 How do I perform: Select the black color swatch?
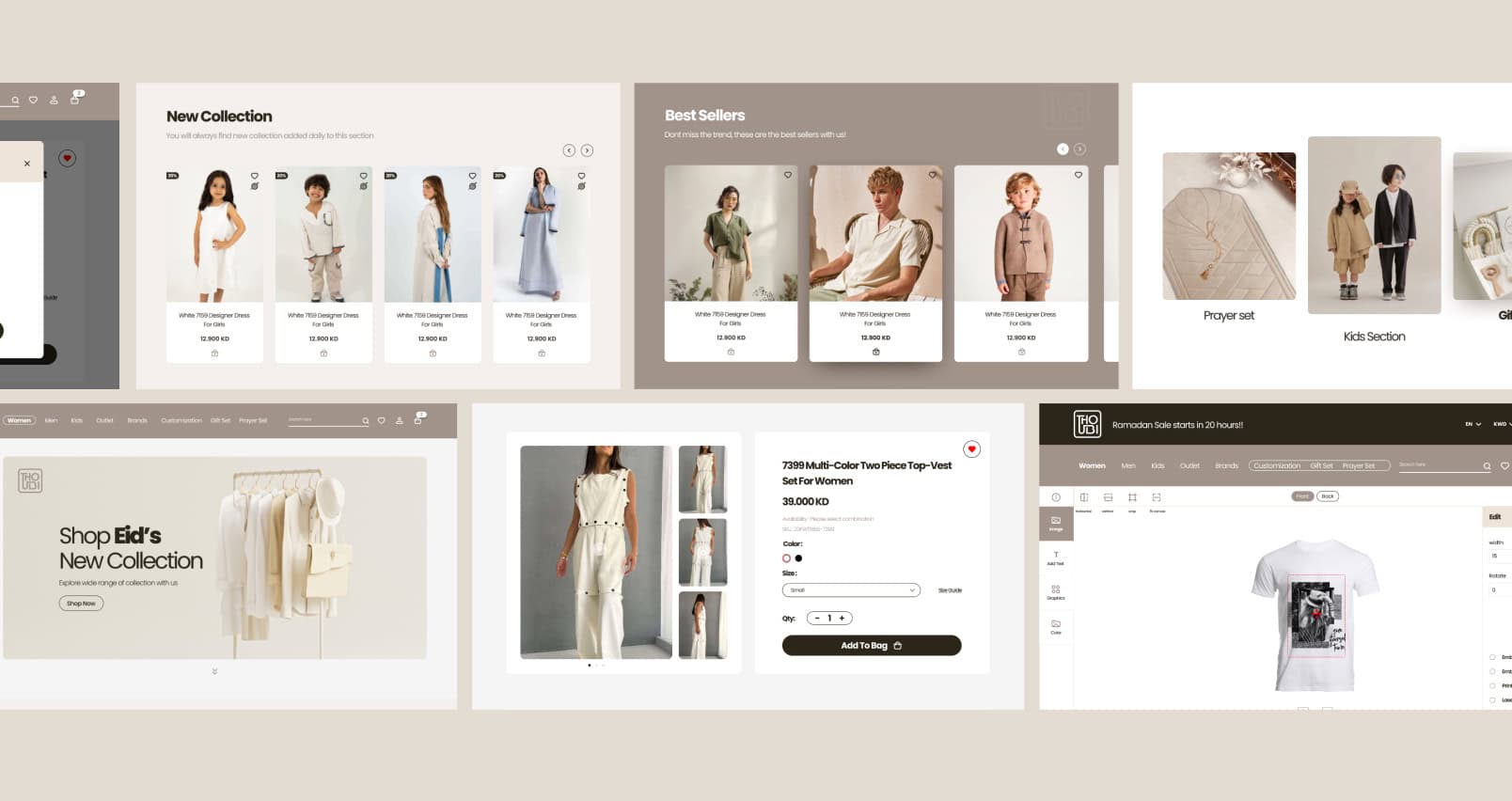pos(798,558)
